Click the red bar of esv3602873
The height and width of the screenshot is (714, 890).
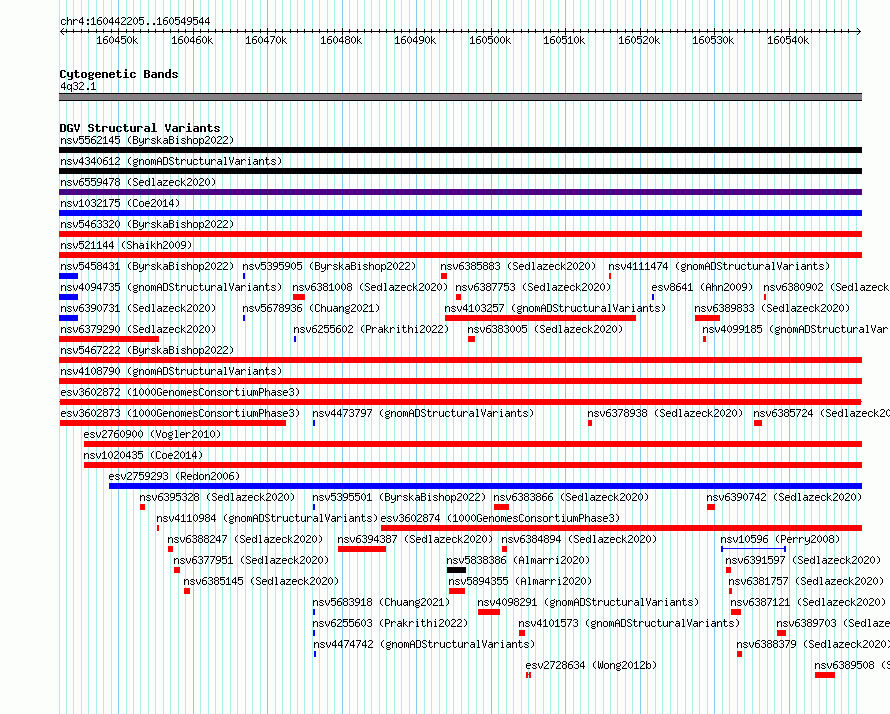173,423
